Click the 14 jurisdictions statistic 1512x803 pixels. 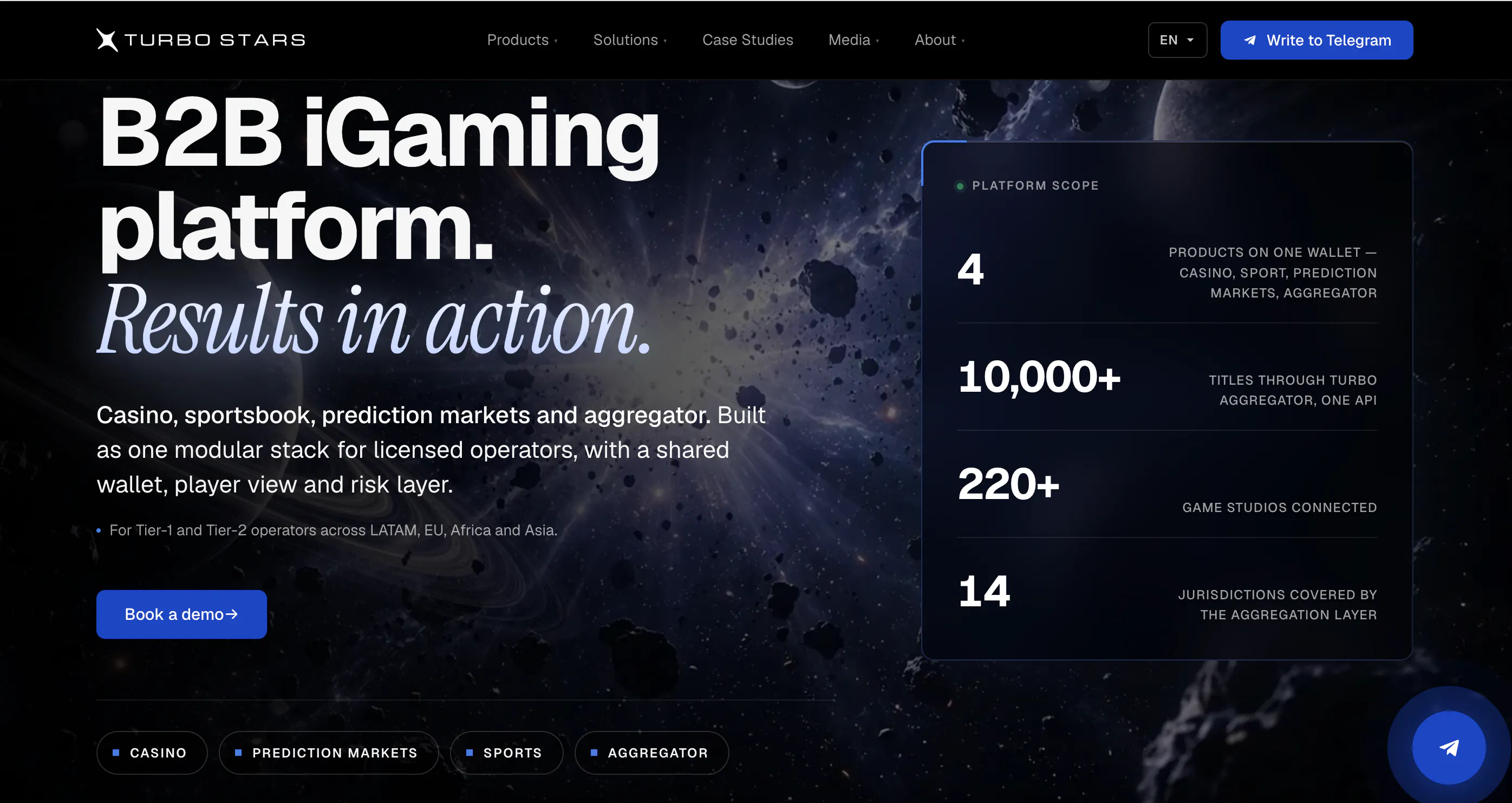pos(984,591)
